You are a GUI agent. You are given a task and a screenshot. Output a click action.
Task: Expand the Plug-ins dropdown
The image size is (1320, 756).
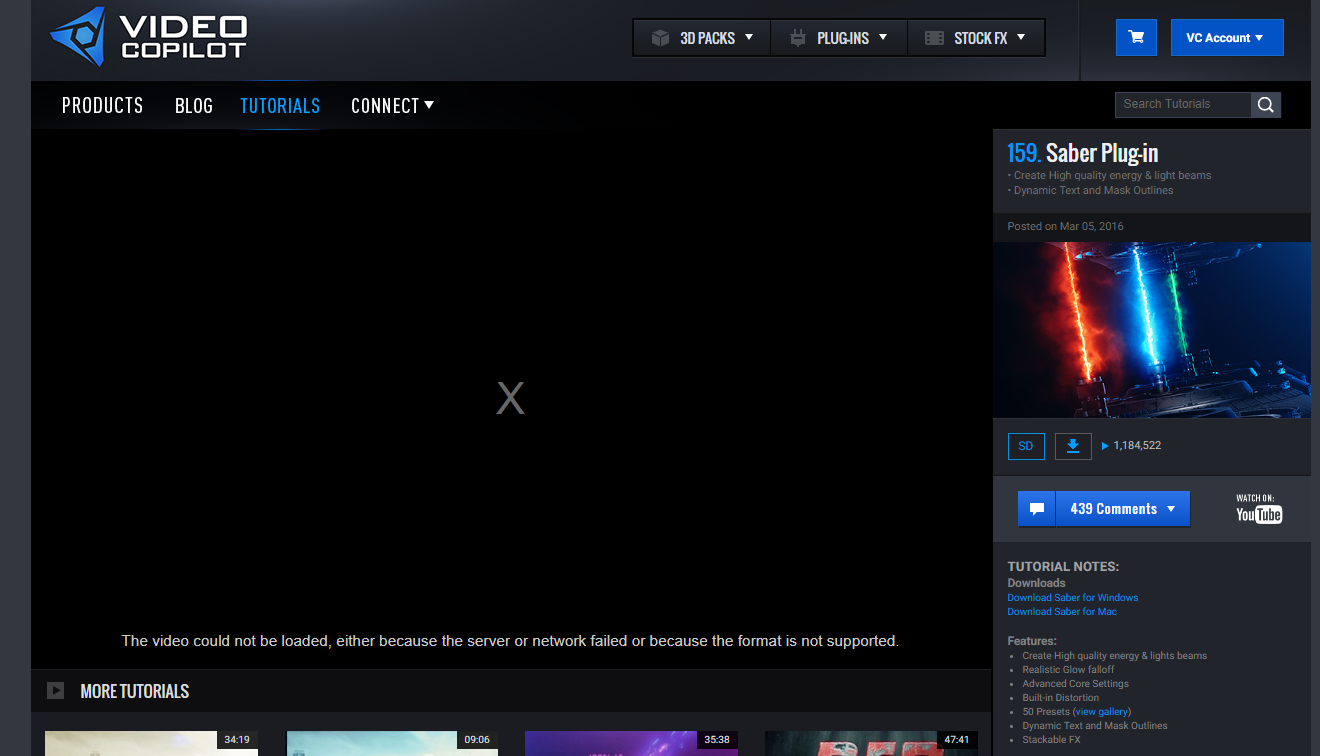[839, 38]
